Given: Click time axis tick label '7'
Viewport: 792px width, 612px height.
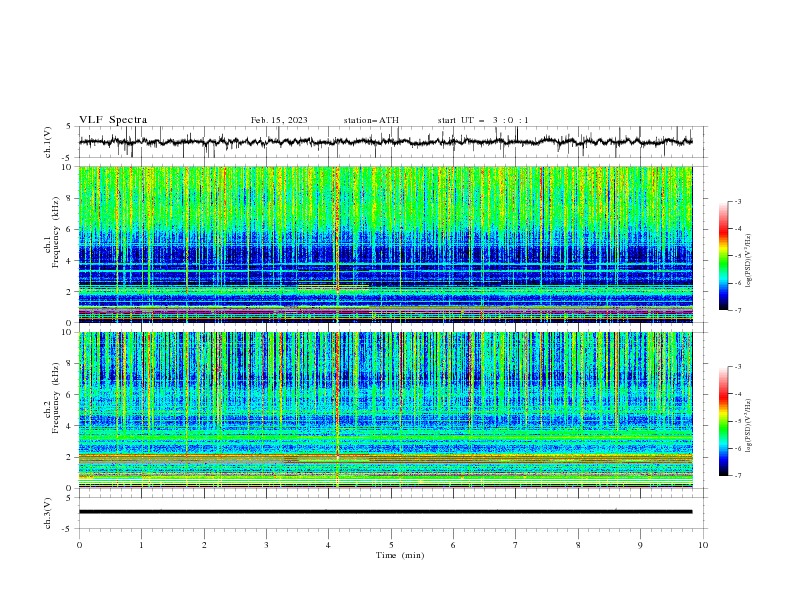Looking at the screenshot, I should tap(516, 545).
